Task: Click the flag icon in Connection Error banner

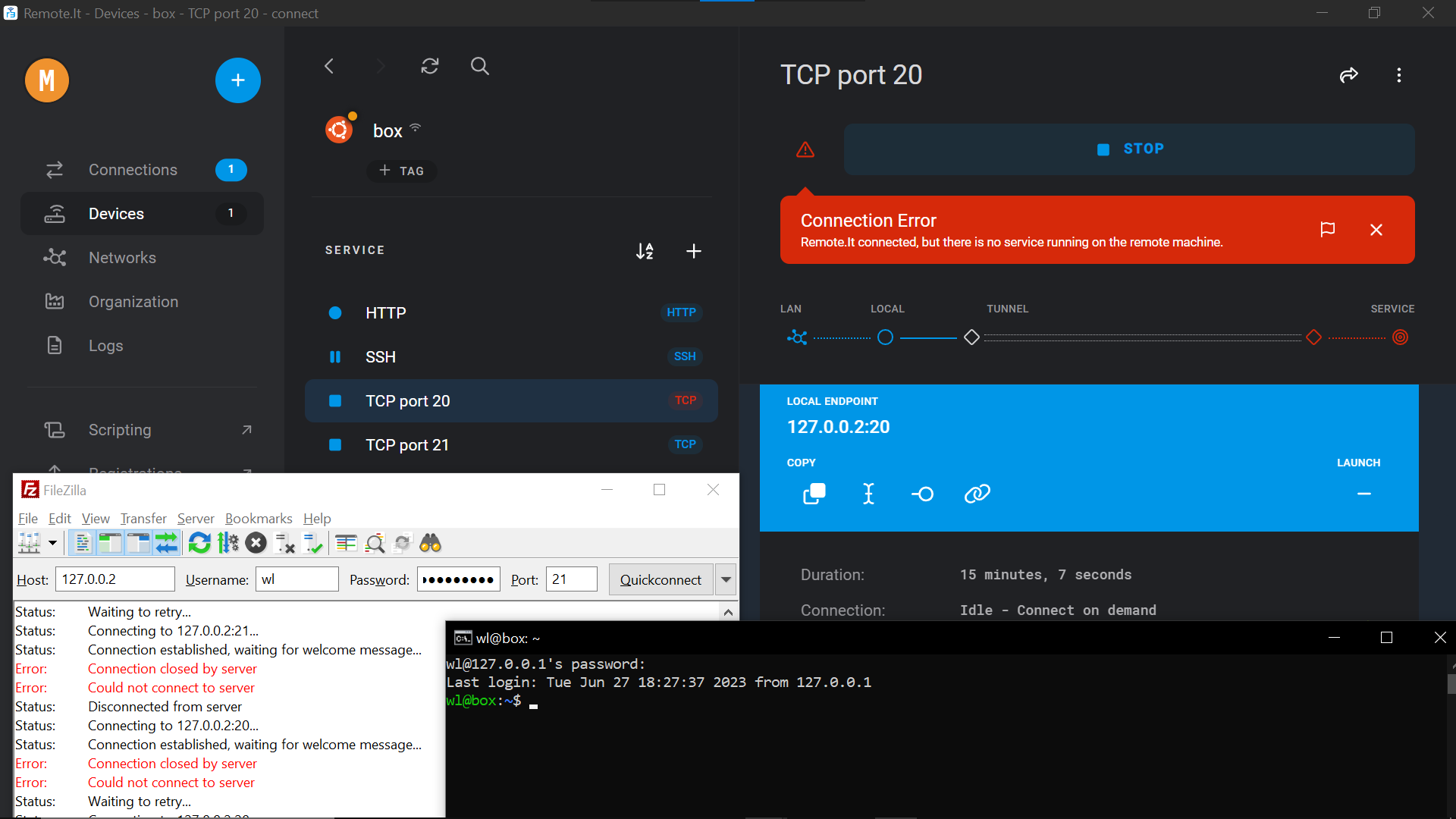Action: click(x=1327, y=229)
